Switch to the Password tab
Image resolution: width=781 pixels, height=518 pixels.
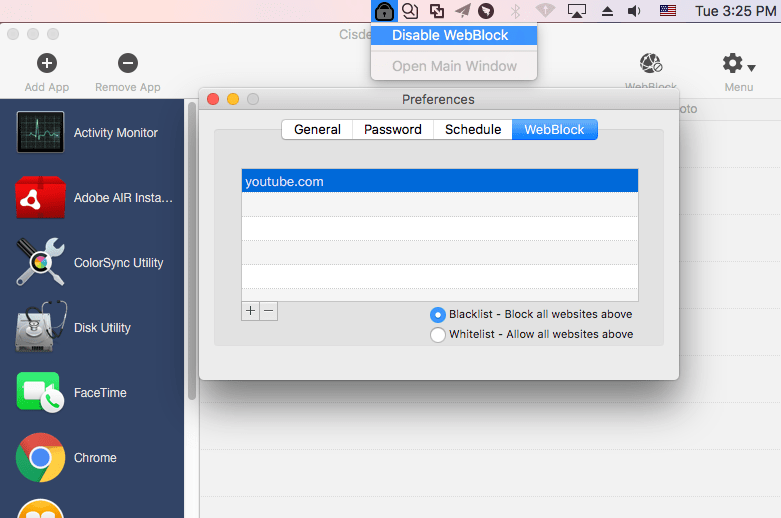click(392, 130)
